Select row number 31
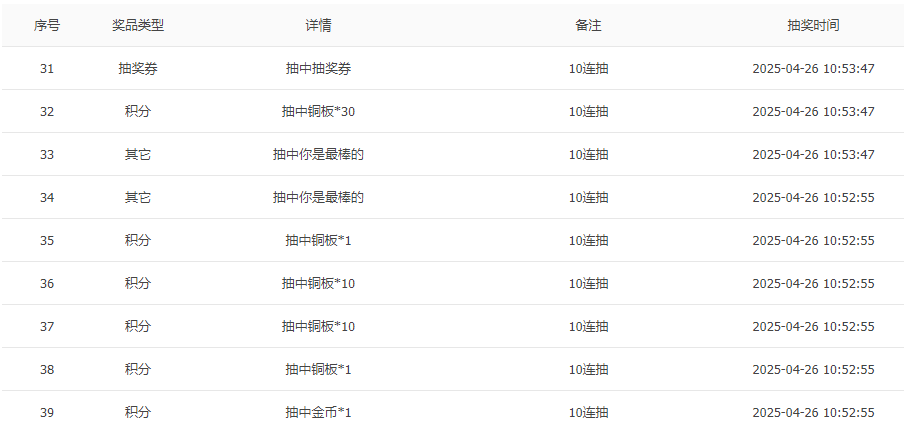The image size is (906, 432). 47,69
